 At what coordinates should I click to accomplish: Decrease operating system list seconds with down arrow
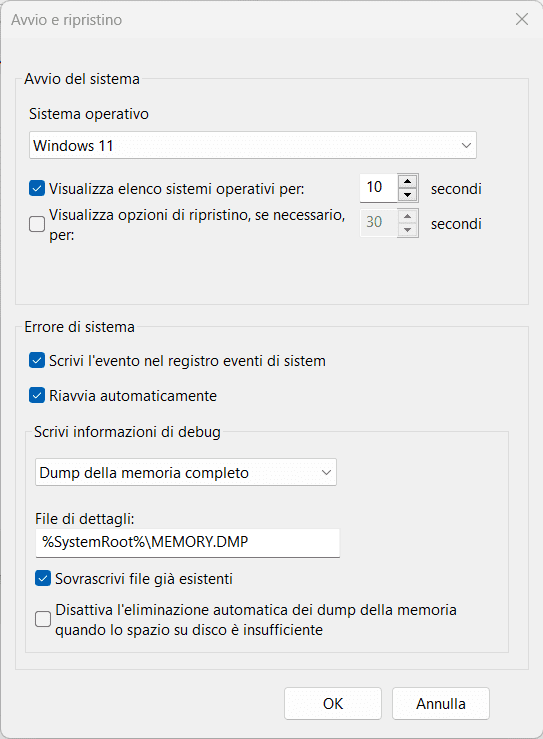[408, 194]
